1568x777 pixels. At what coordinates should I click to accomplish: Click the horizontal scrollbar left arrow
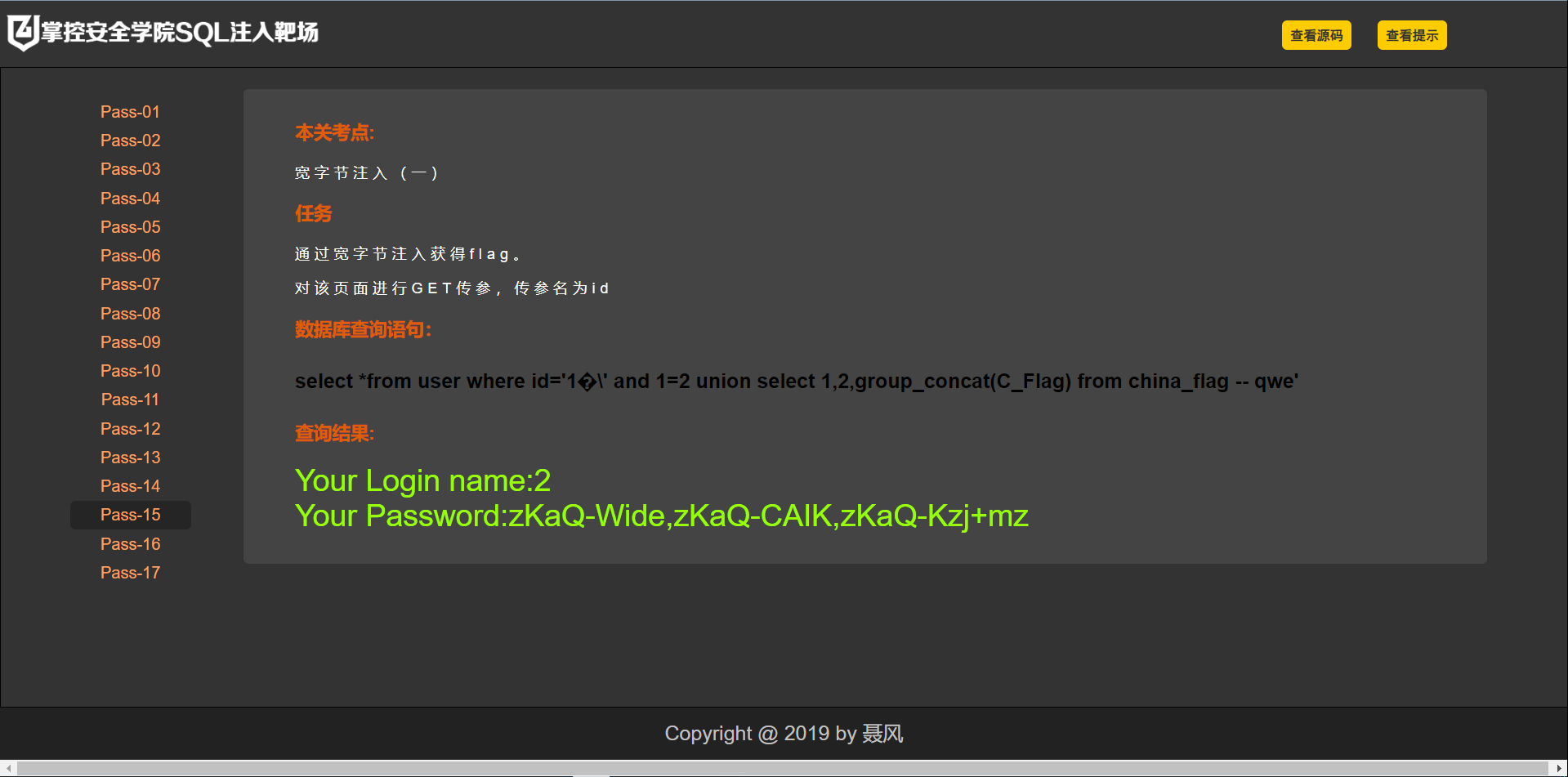pos(8,769)
